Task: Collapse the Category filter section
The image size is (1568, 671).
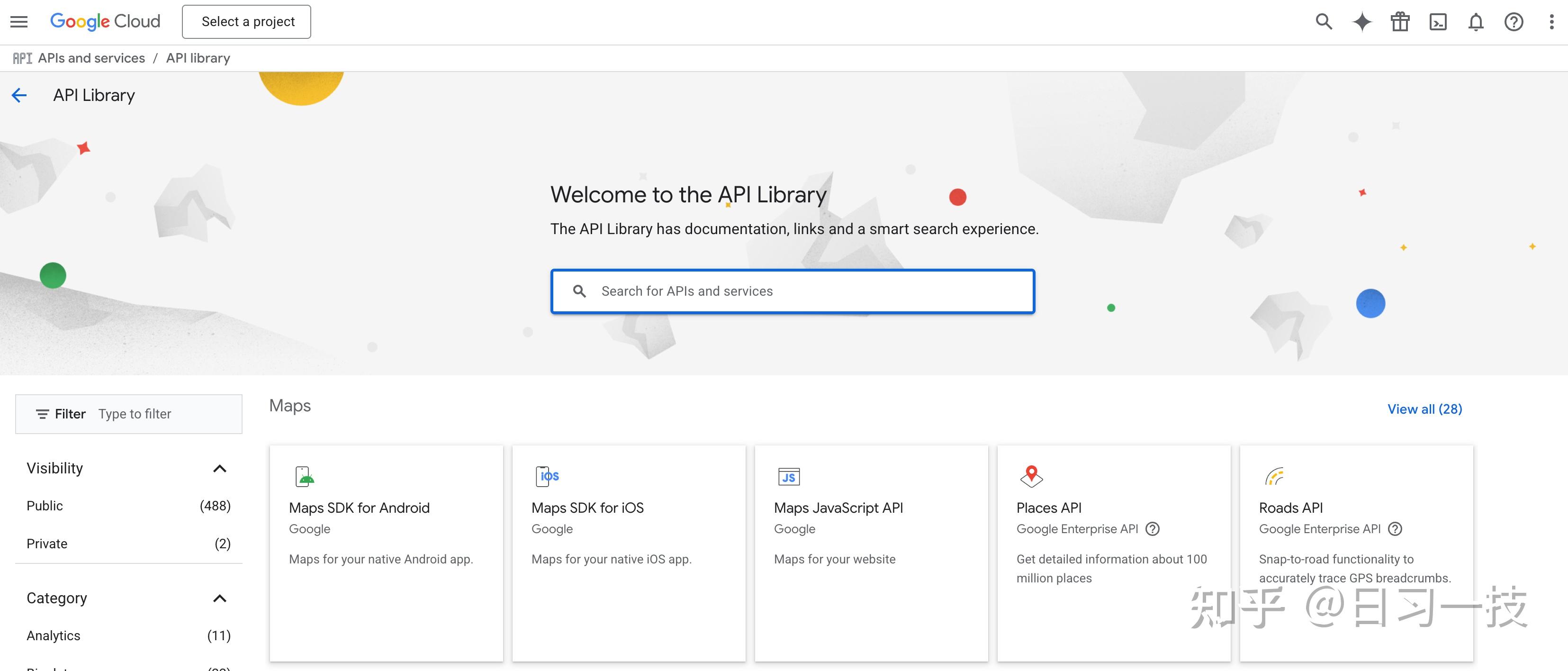Action: 219,598
